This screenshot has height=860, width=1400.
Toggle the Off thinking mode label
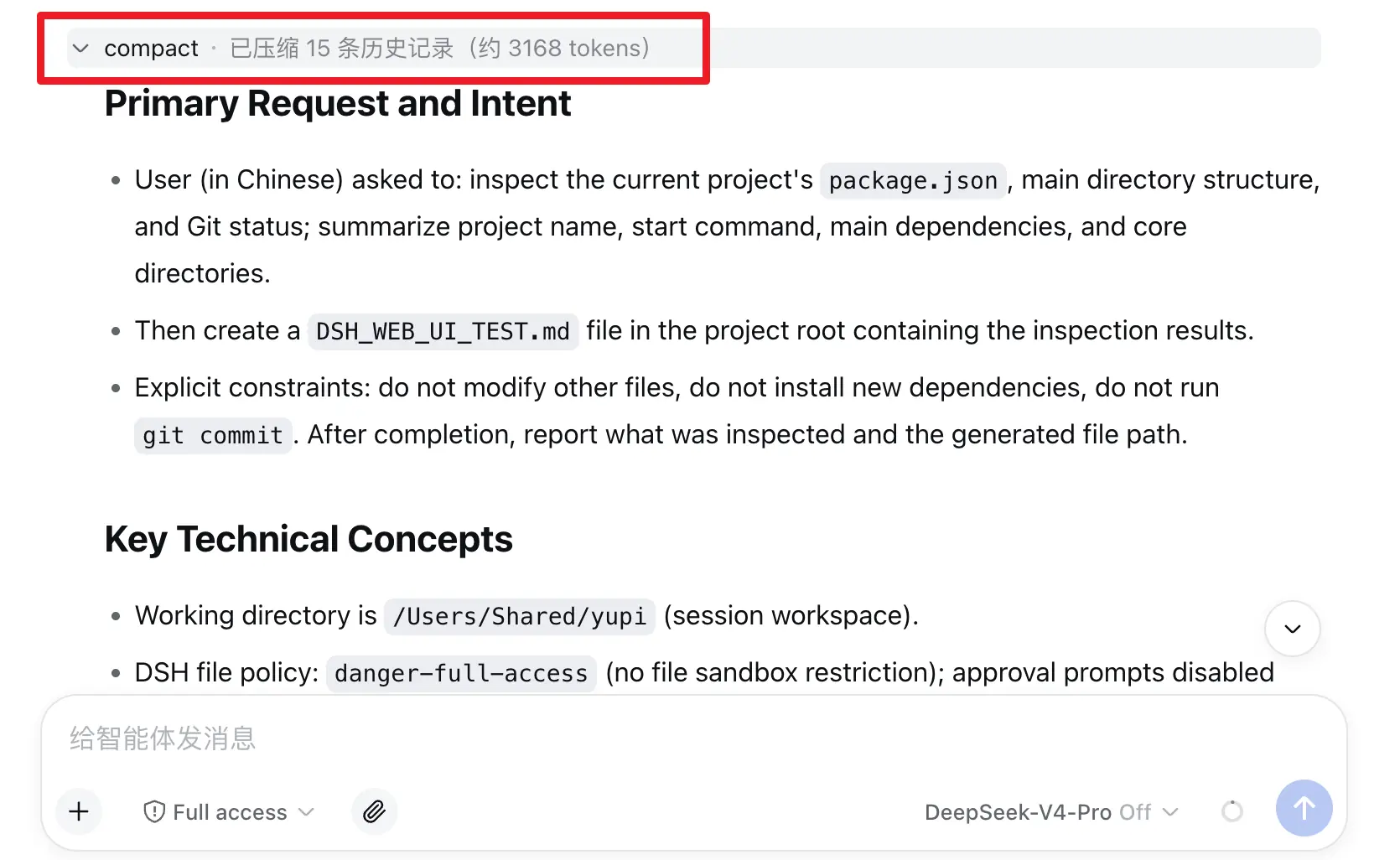[x=1135, y=812]
